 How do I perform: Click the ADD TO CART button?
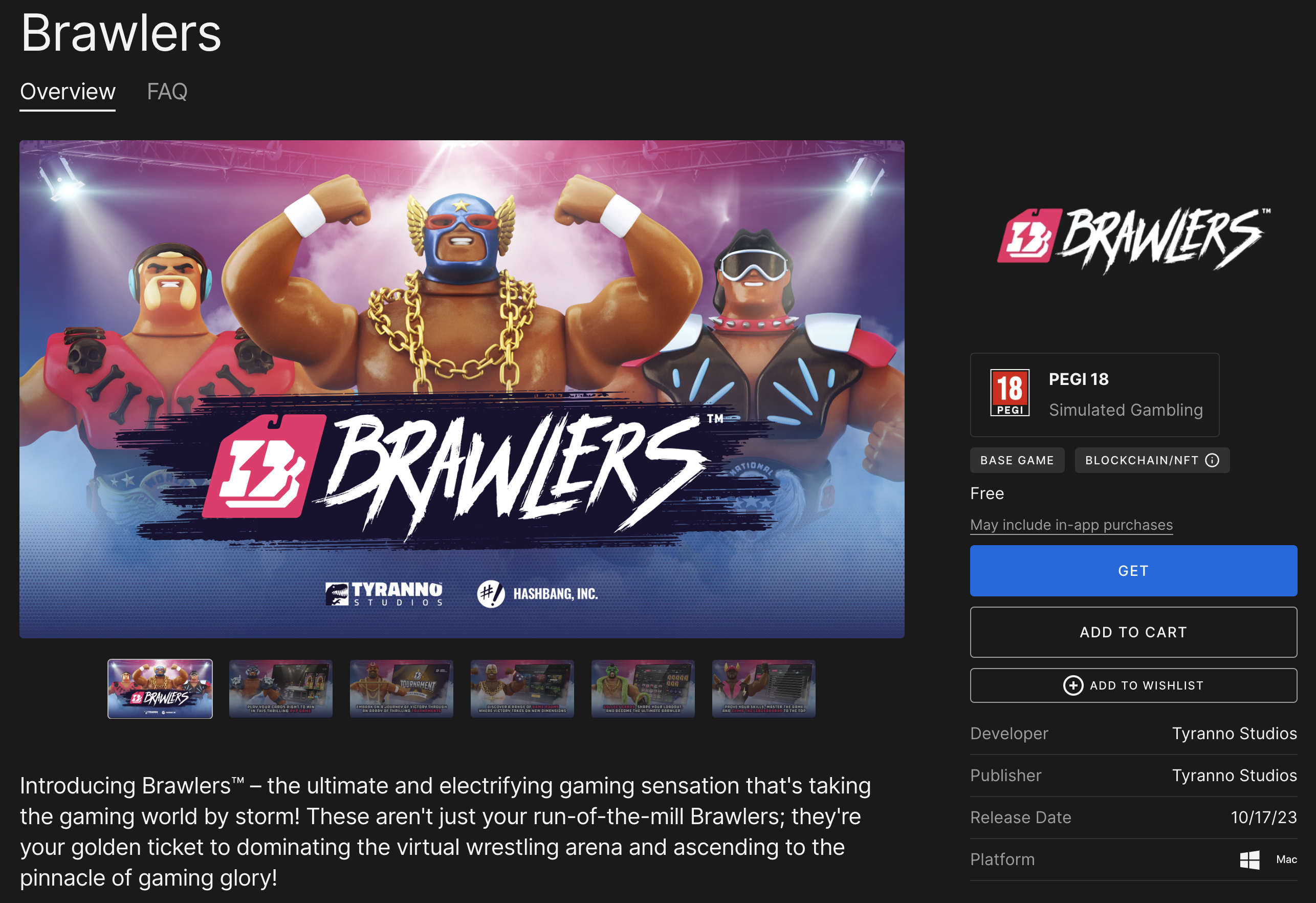tap(1133, 632)
